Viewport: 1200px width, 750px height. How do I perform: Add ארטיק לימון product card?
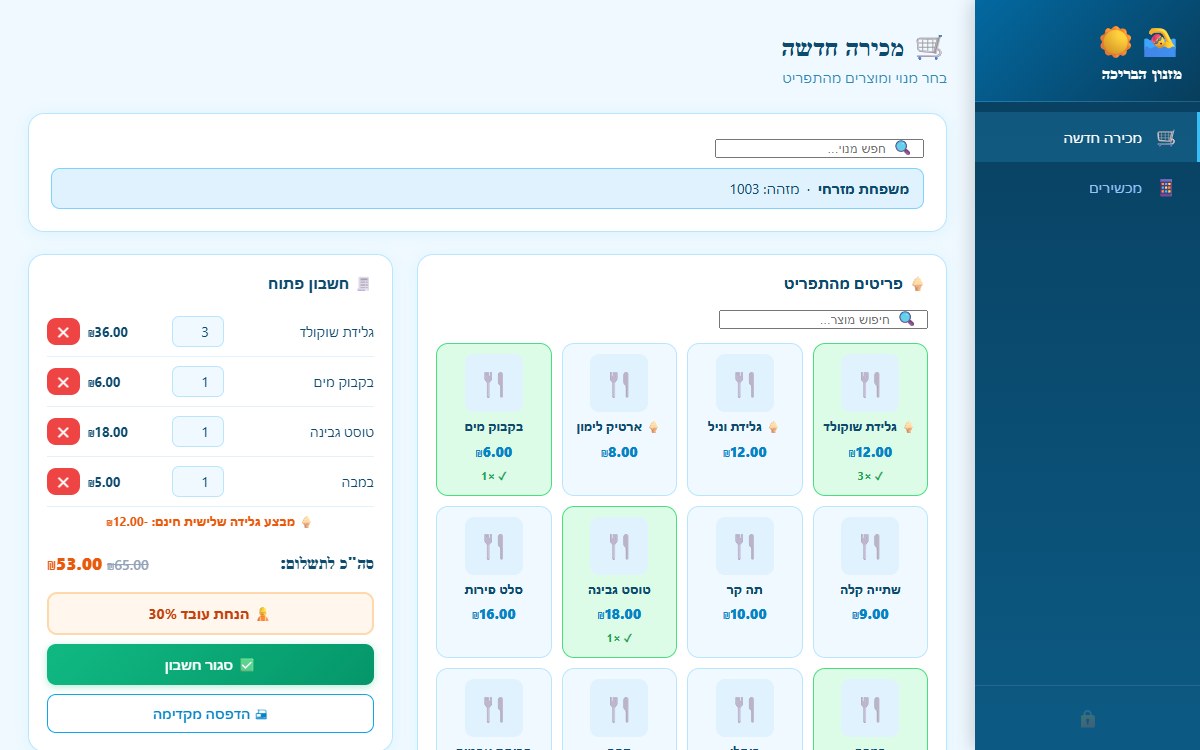coord(619,419)
